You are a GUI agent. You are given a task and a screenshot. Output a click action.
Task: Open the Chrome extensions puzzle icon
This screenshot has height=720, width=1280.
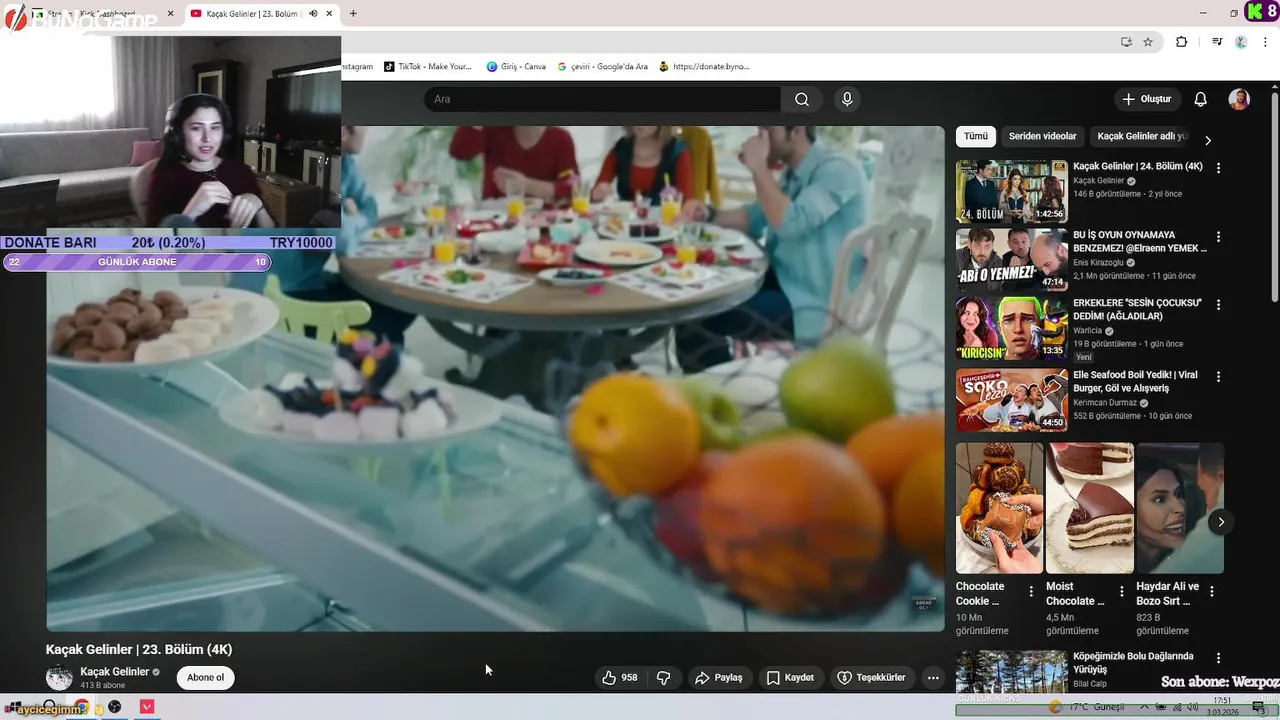pos(1181,42)
